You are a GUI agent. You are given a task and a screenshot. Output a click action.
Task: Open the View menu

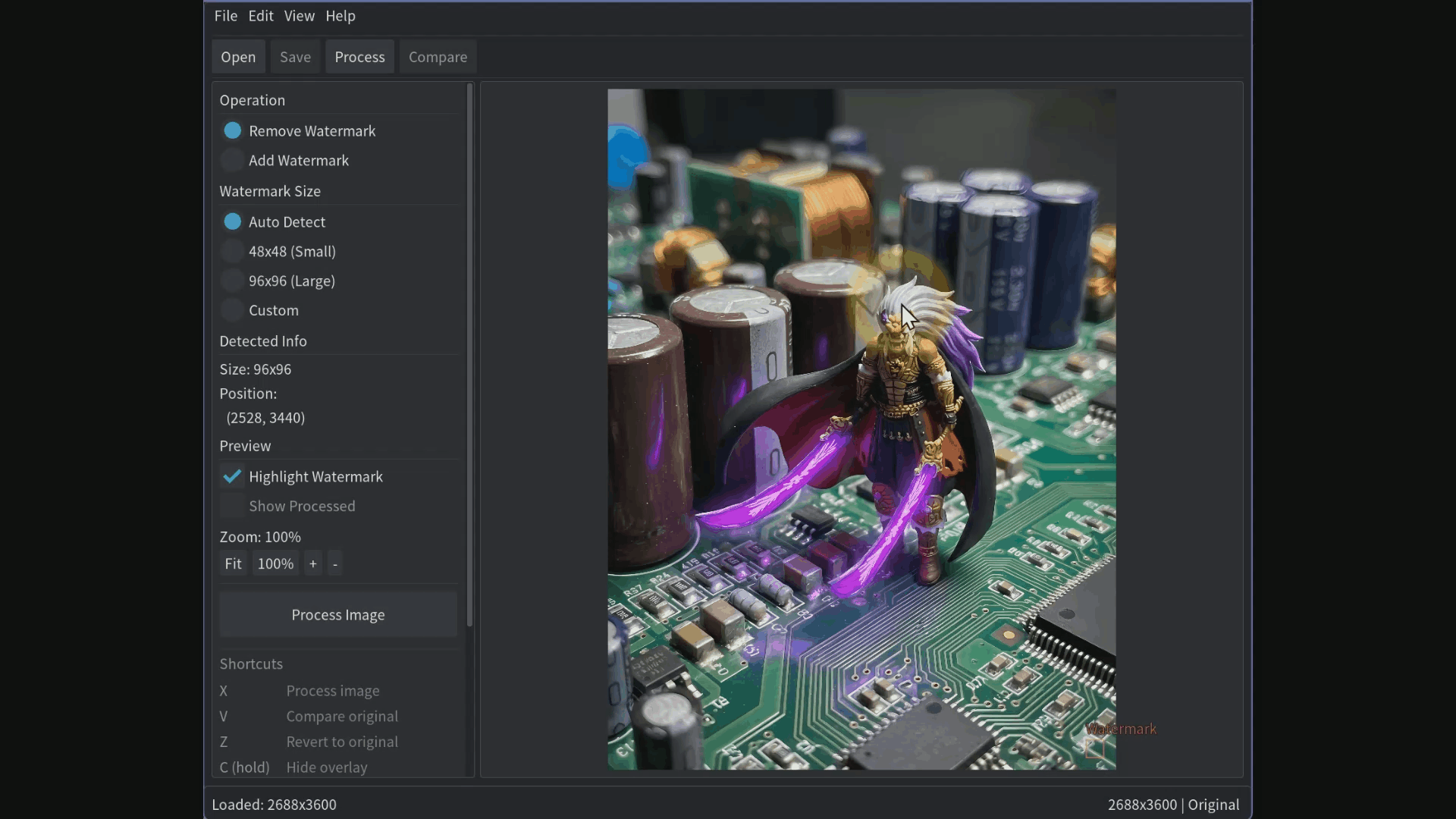coord(299,15)
